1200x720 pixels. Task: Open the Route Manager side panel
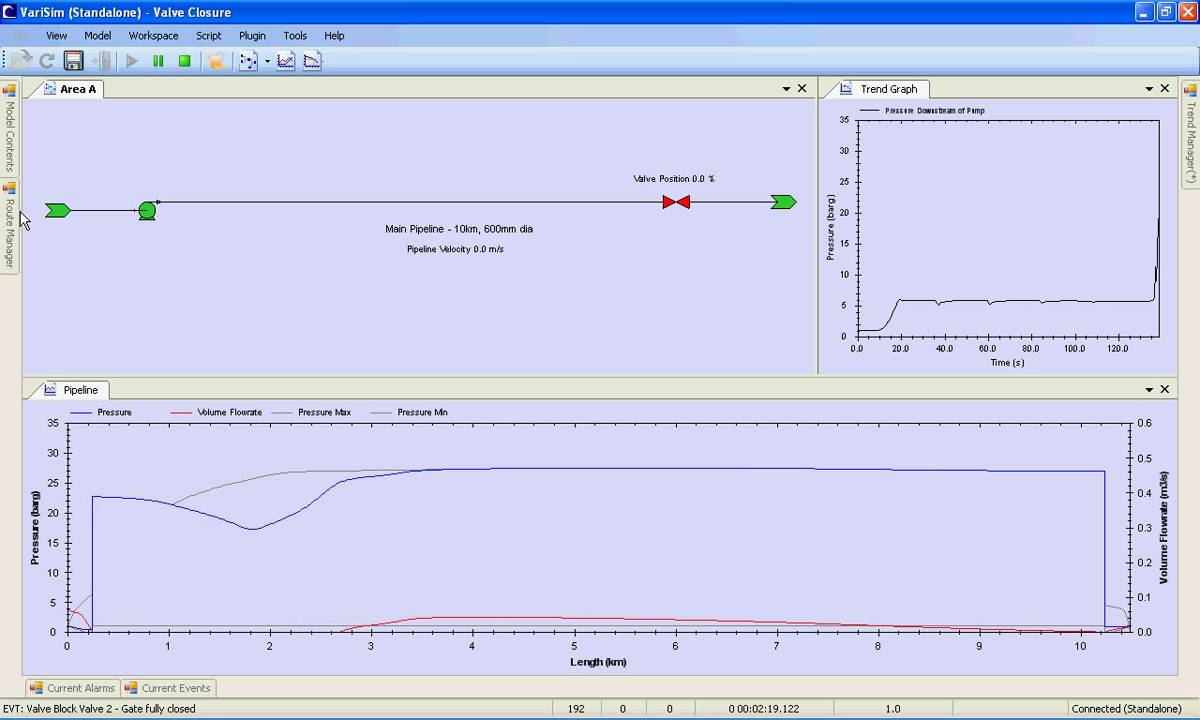tap(9, 226)
